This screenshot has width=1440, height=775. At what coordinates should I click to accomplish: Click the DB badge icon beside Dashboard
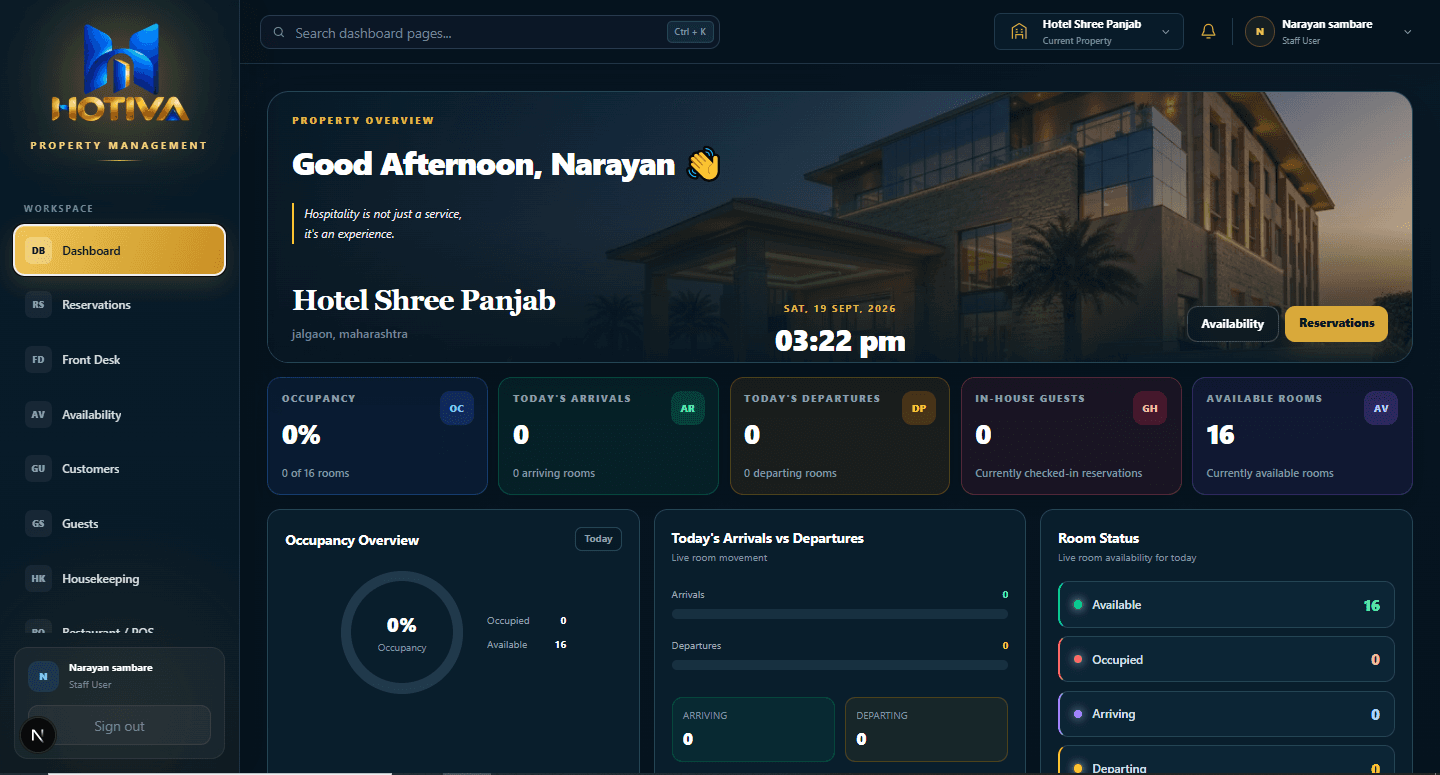tap(38, 250)
